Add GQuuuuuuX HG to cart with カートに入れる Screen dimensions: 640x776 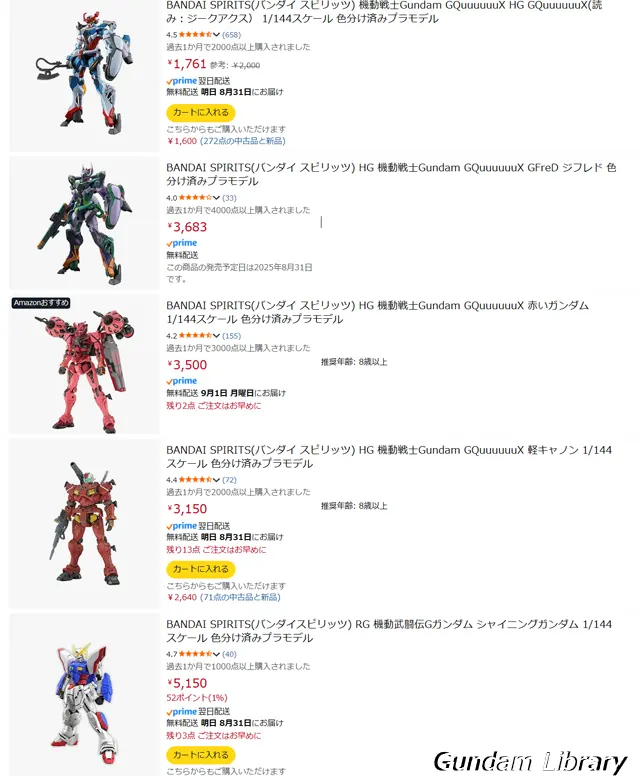200,113
